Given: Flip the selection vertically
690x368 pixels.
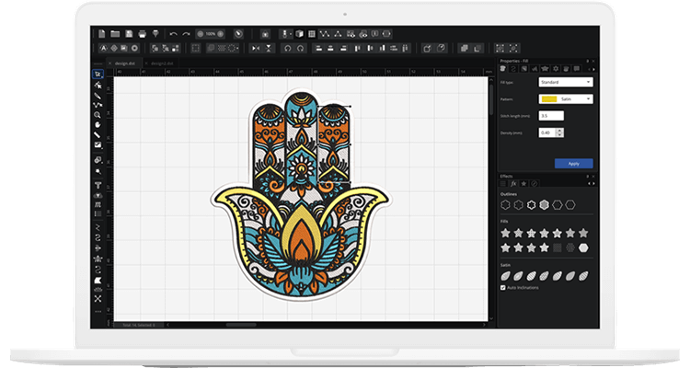Looking at the screenshot, I should click(x=268, y=48).
